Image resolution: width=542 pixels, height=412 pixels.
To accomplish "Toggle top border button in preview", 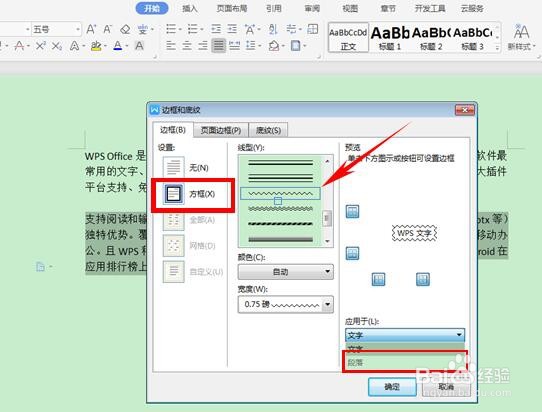I will [x=352, y=211].
